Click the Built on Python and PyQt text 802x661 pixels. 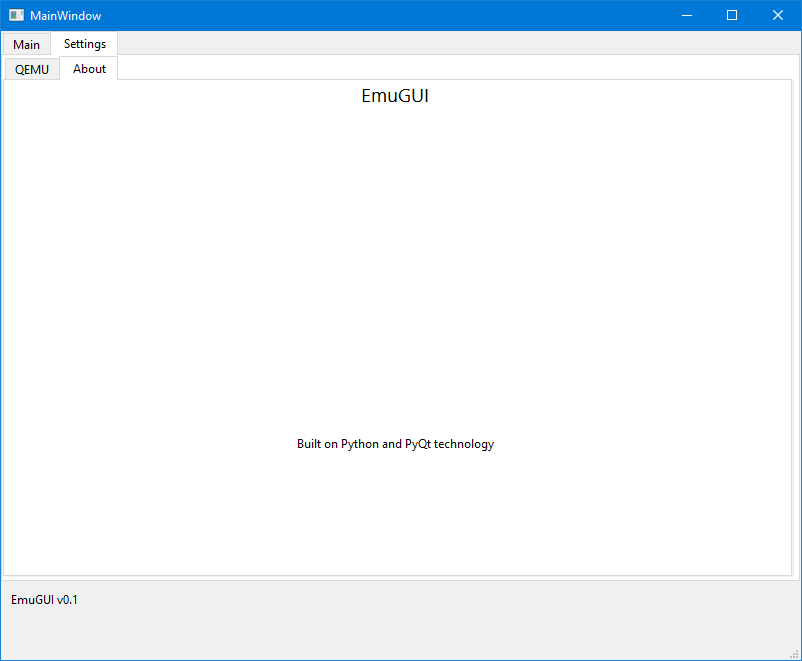pyautogui.click(x=395, y=443)
